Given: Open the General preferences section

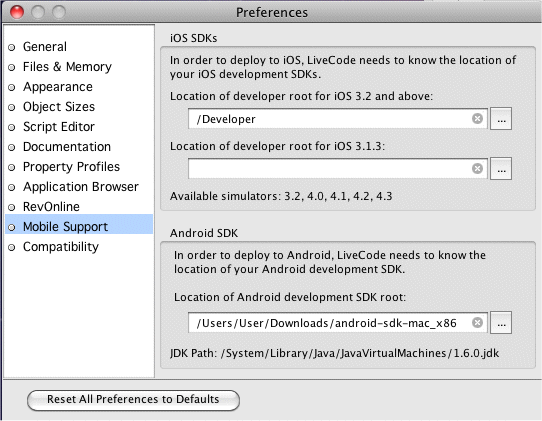Looking at the screenshot, I should tap(79, 47).
